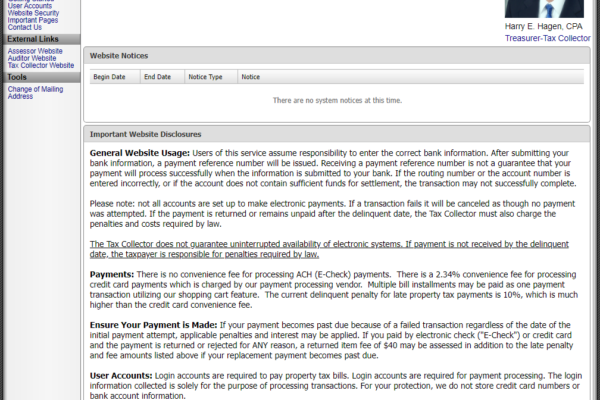Click the 'no system notices' message
The width and height of the screenshot is (600, 400).
[x=336, y=100]
